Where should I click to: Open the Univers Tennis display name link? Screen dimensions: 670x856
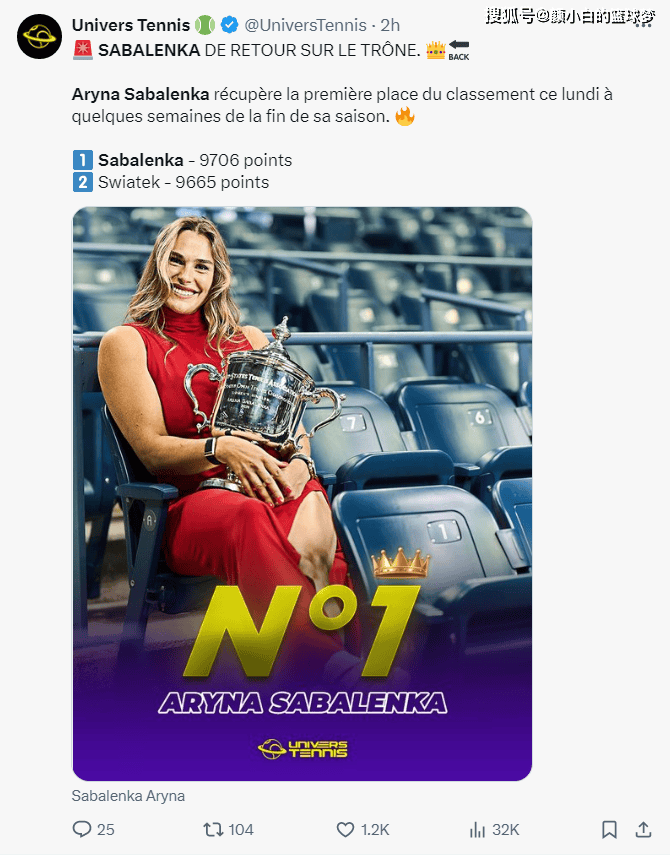point(131,25)
